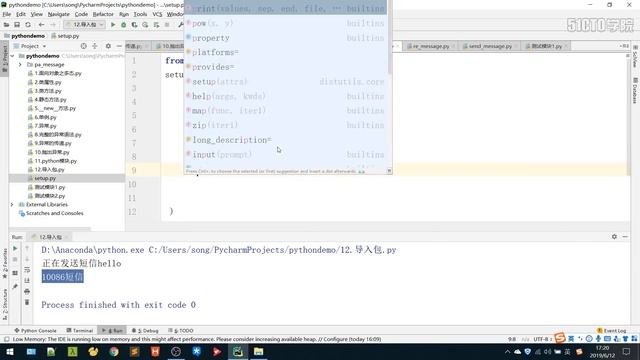Image resolution: width=640 pixels, height=360 pixels.
Task: Open the Navigate menu
Action: coord(58,14)
